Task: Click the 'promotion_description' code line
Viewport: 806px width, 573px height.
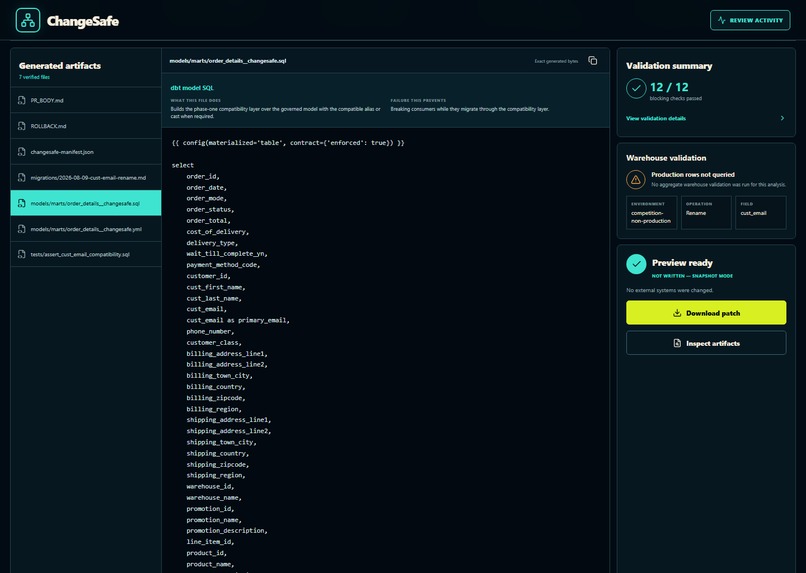Action: point(227,530)
